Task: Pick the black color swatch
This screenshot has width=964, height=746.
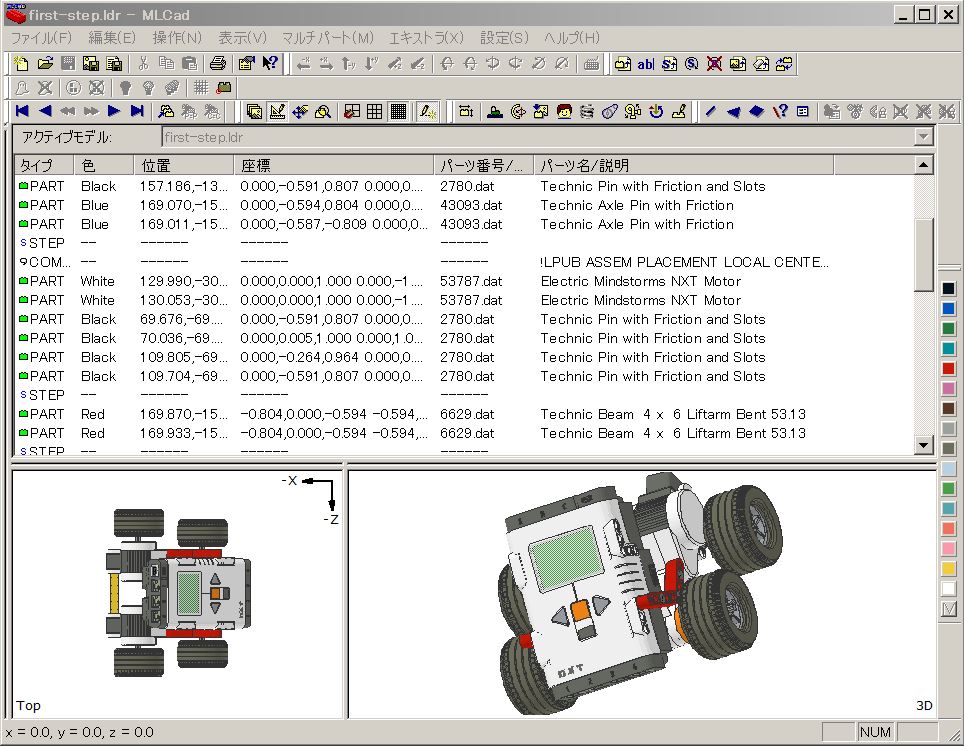Action: pyautogui.click(x=948, y=288)
